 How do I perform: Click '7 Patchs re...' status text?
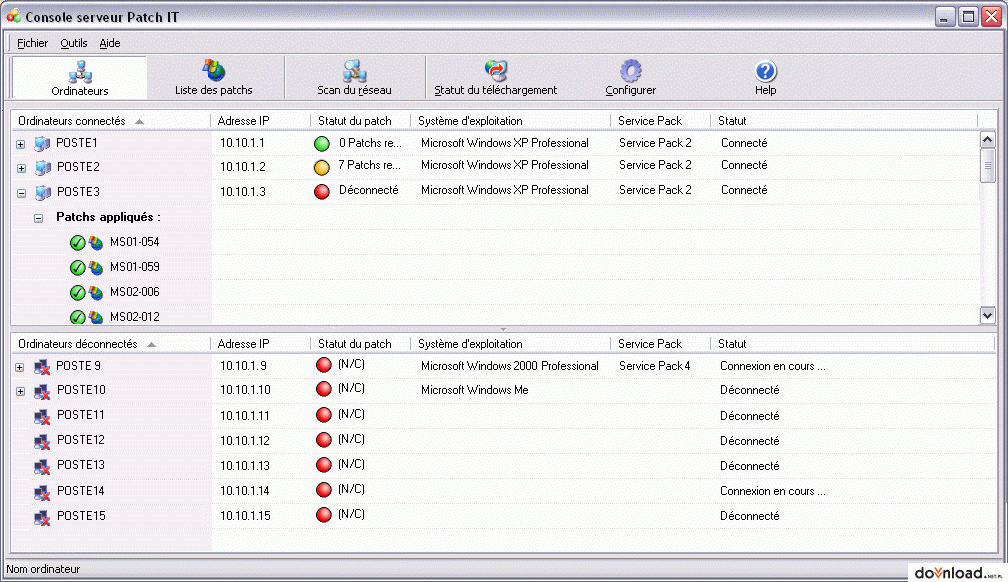[x=369, y=165]
